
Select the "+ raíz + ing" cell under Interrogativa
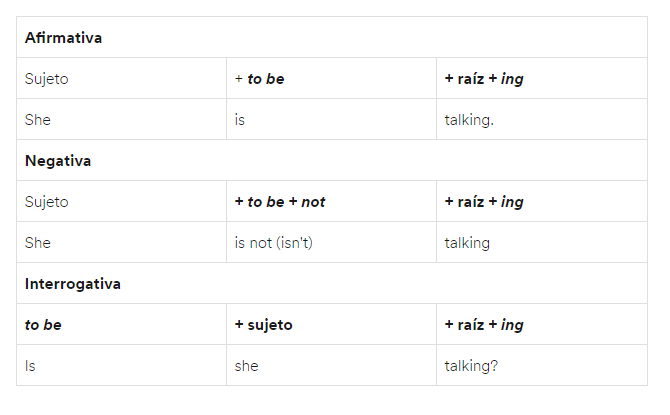coord(484,325)
